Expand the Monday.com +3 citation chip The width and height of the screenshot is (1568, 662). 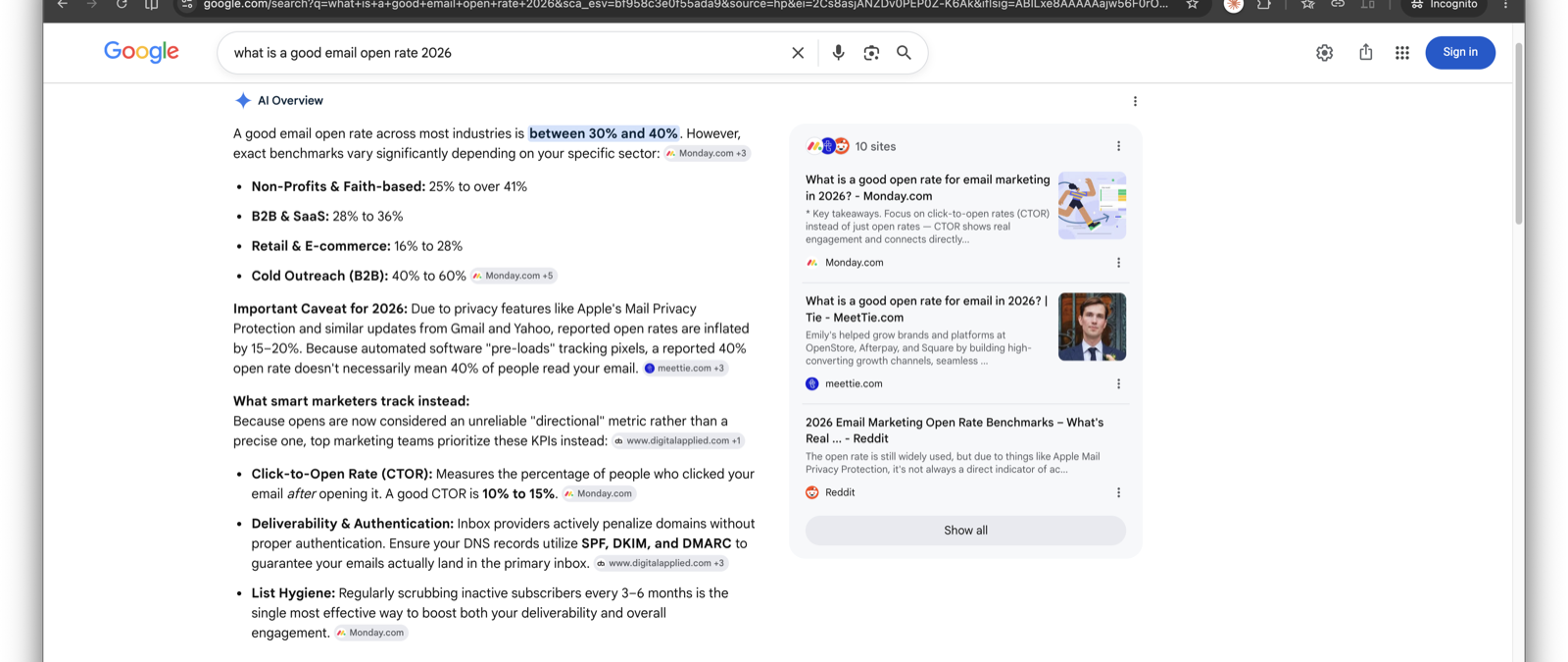(707, 154)
